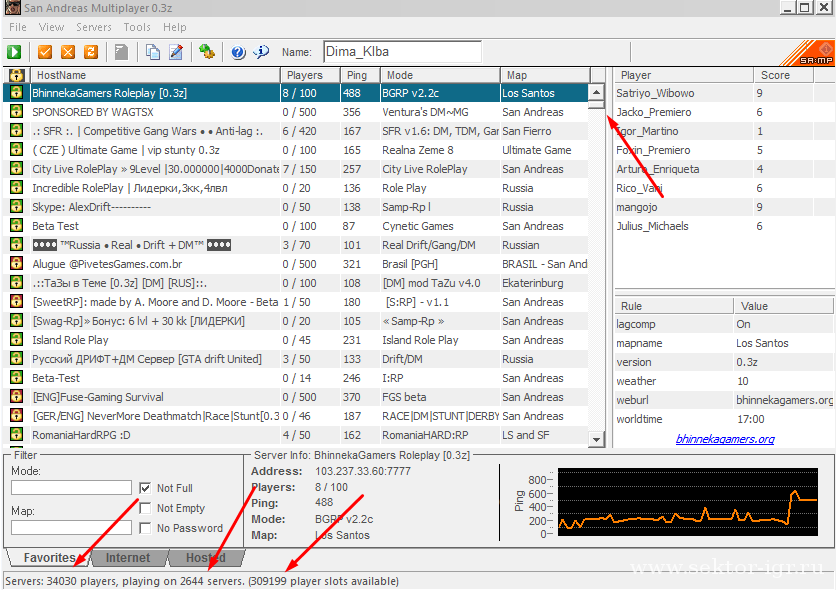Click the server list scrollbar thumb
This screenshot has width=836, height=590.
[597, 104]
